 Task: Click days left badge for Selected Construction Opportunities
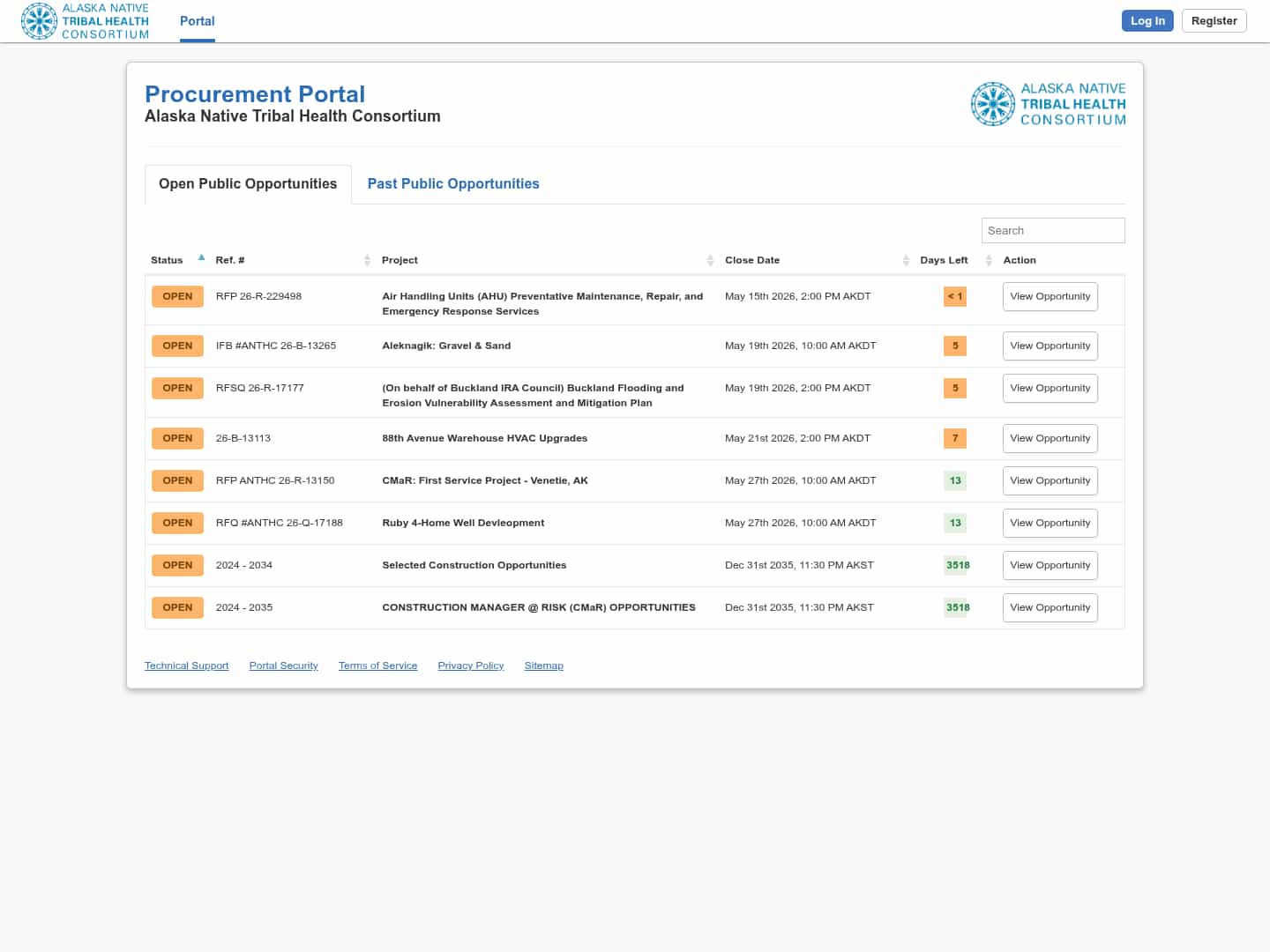(x=958, y=566)
